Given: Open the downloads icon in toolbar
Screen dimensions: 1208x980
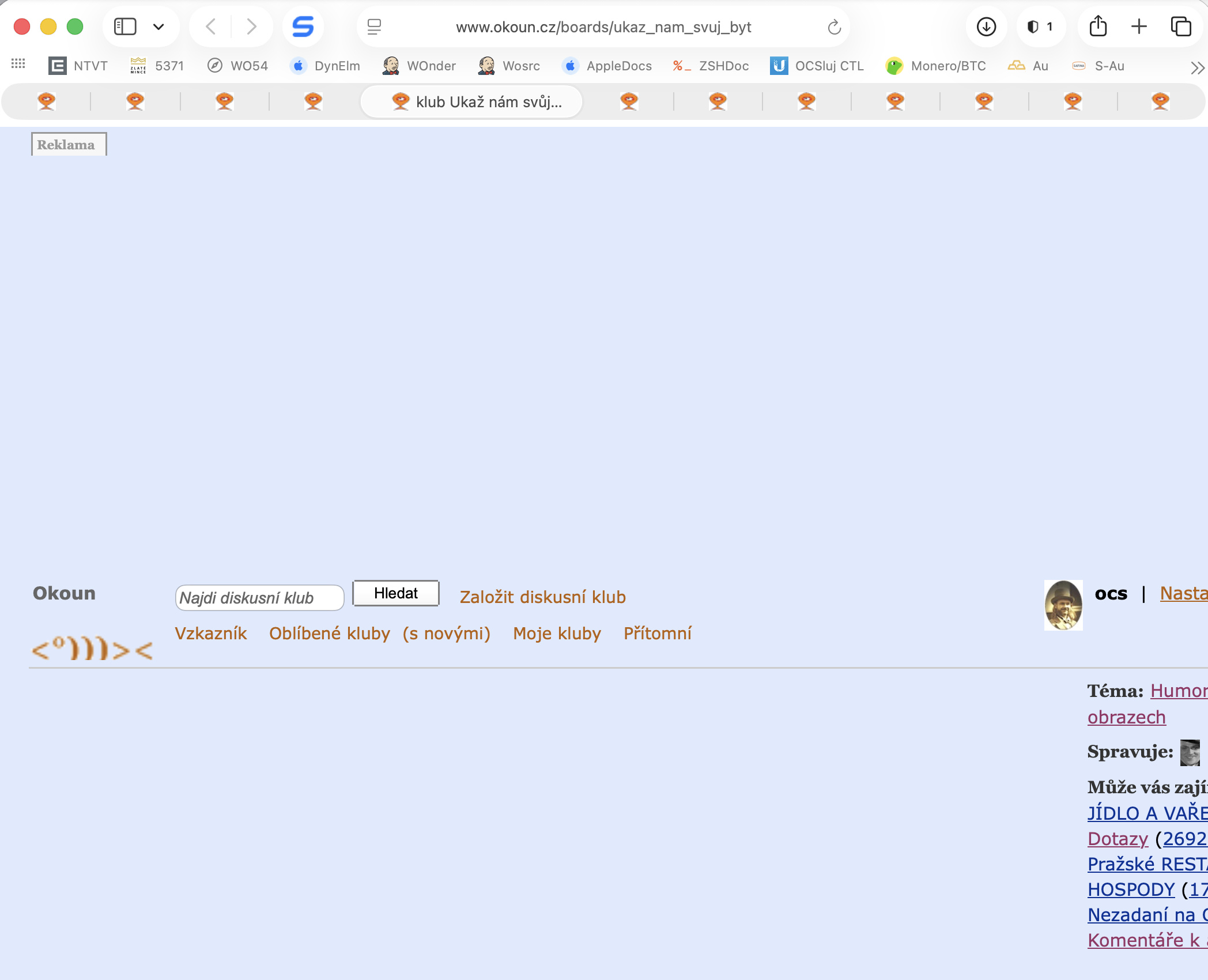Looking at the screenshot, I should tap(986, 27).
